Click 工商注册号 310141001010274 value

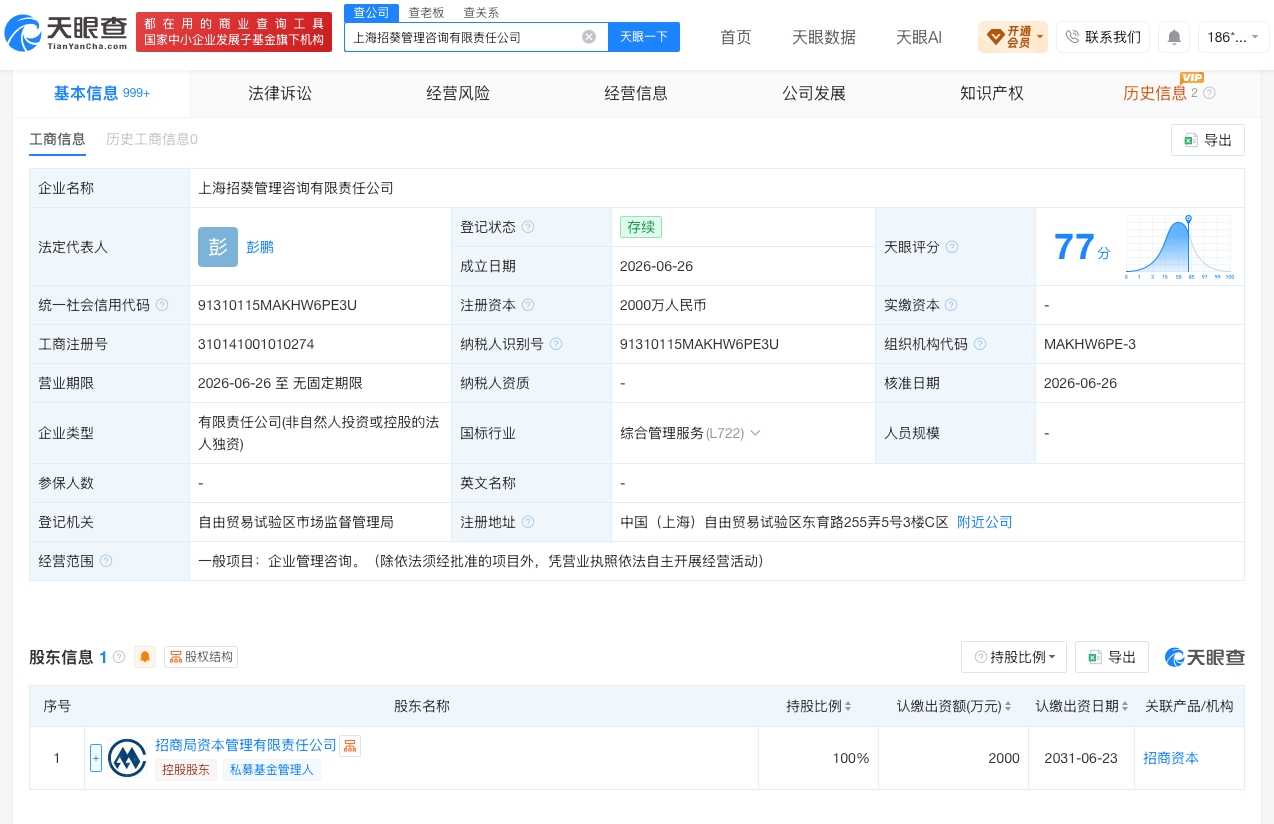pyautogui.click(x=257, y=344)
